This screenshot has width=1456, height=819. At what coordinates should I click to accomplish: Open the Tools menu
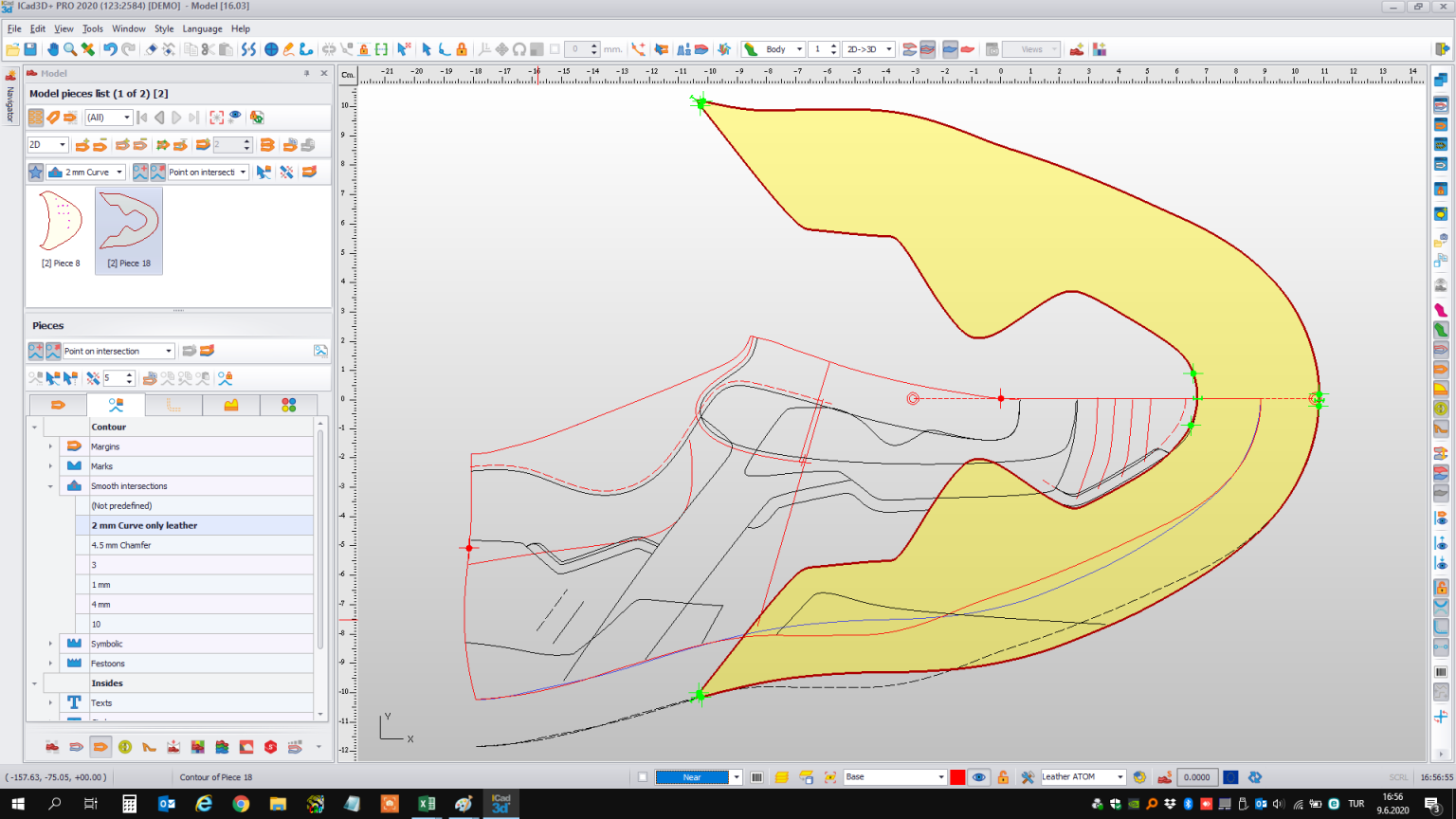coord(92,28)
